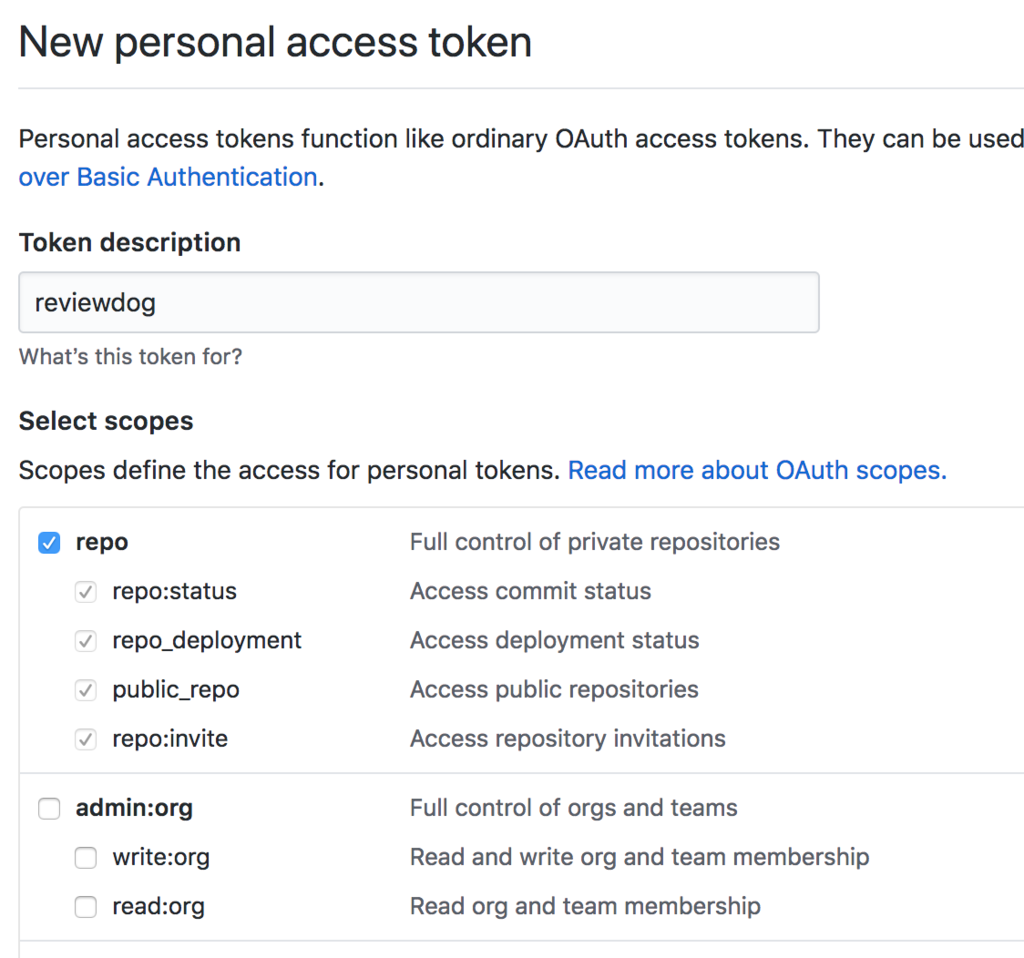Click the "Full control of private repositories" description
Screen dimensions: 1024x958
[x=594, y=542]
